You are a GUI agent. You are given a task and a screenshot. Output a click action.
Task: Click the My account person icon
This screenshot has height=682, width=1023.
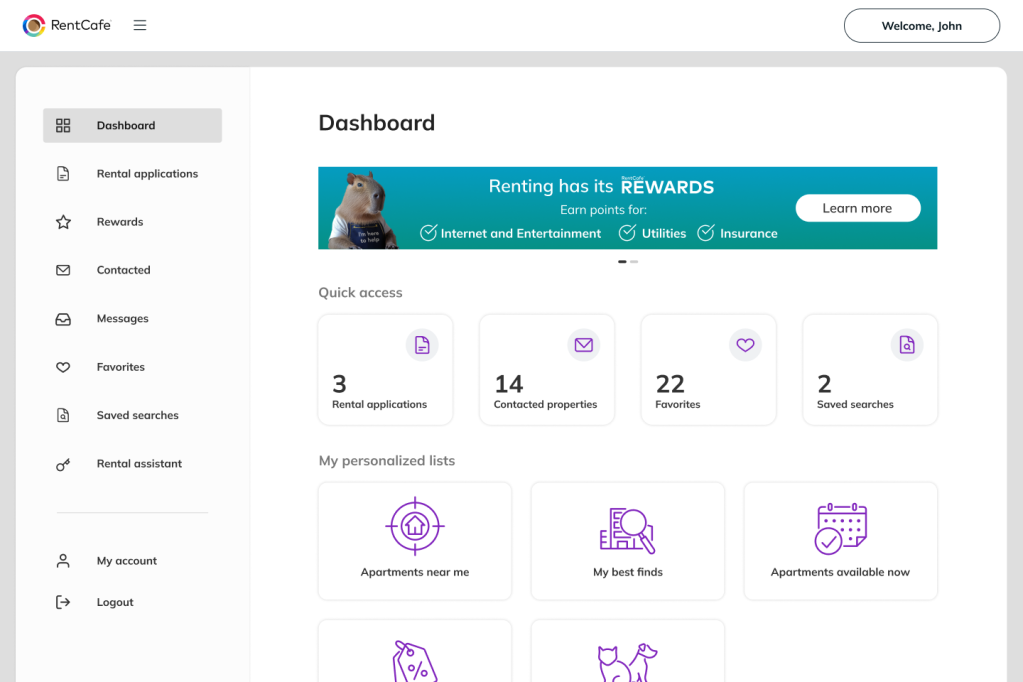tap(63, 561)
